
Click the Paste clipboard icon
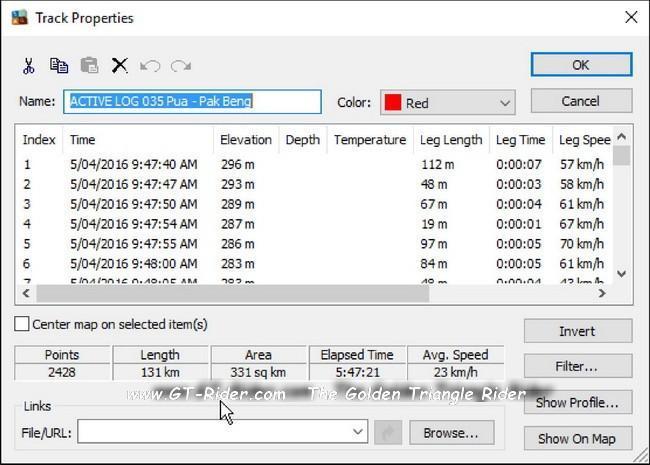[89, 66]
